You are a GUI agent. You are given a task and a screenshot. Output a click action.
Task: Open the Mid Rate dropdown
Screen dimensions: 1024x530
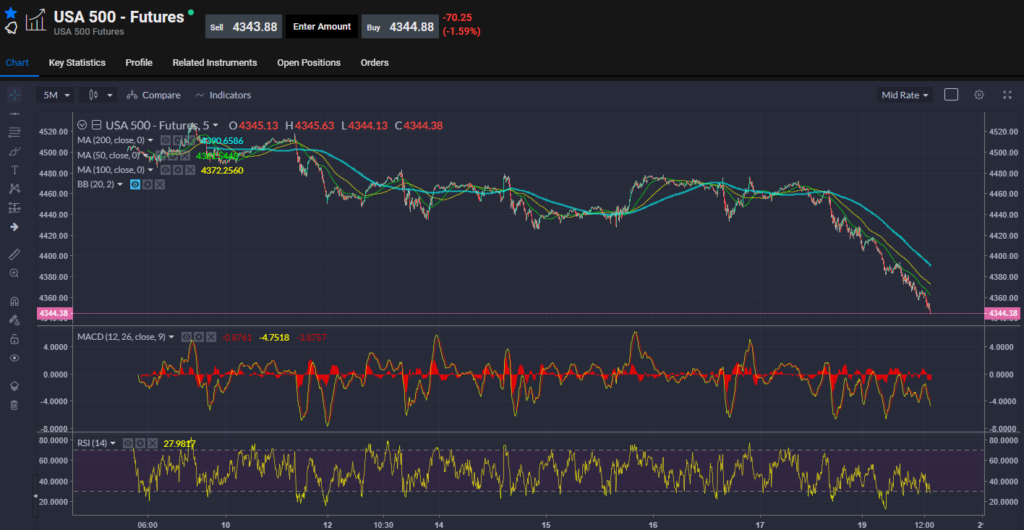click(x=904, y=95)
